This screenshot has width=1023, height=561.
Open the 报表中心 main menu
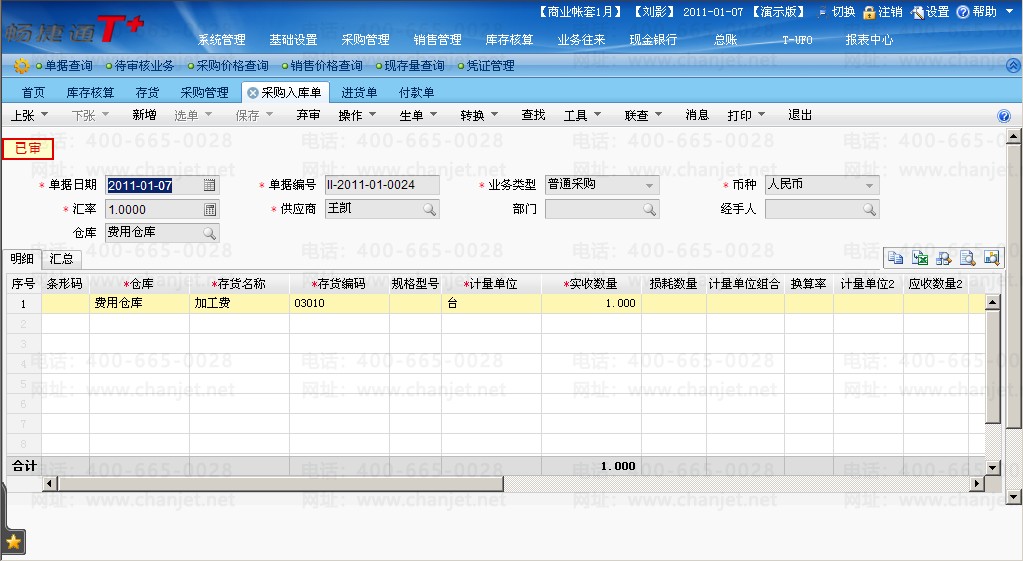[869, 40]
